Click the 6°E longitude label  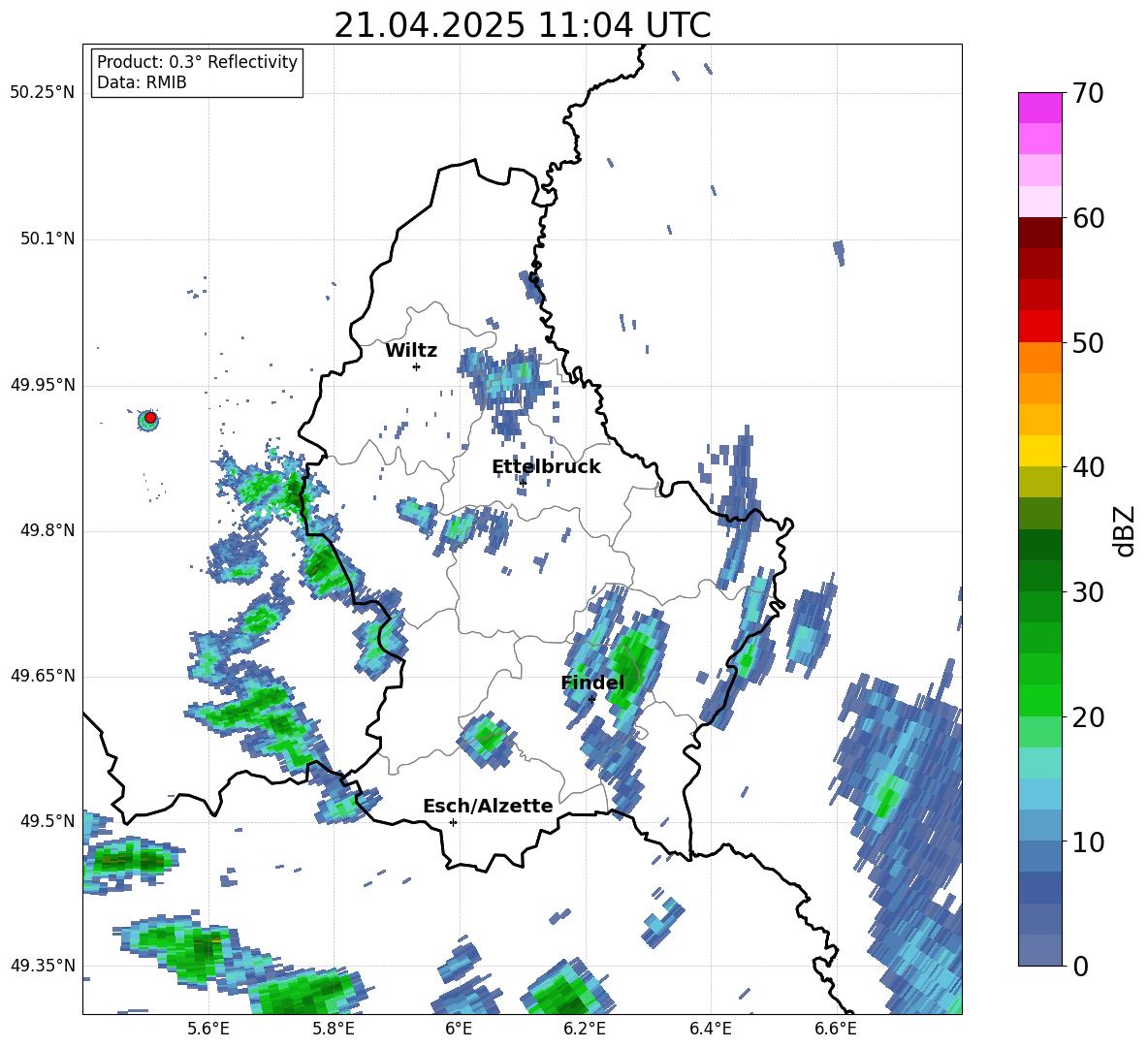point(459,1029)
